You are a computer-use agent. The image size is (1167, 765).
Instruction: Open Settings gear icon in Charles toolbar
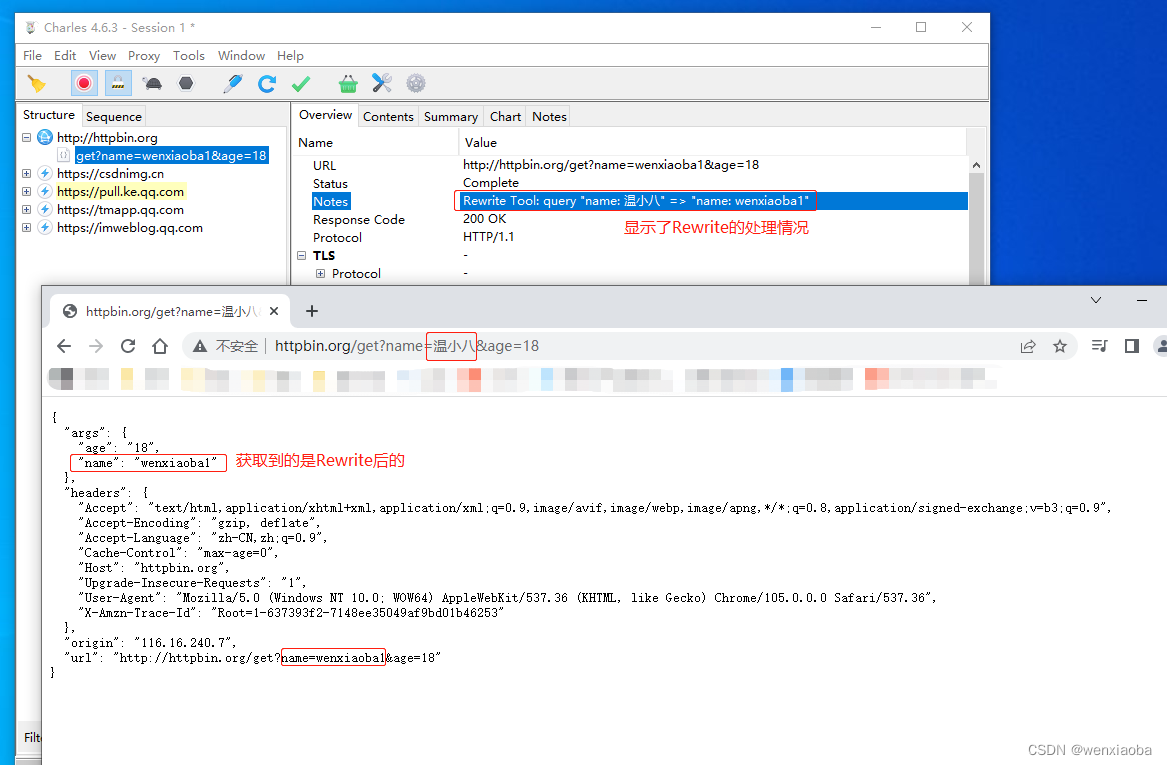[x=416, y=83]
